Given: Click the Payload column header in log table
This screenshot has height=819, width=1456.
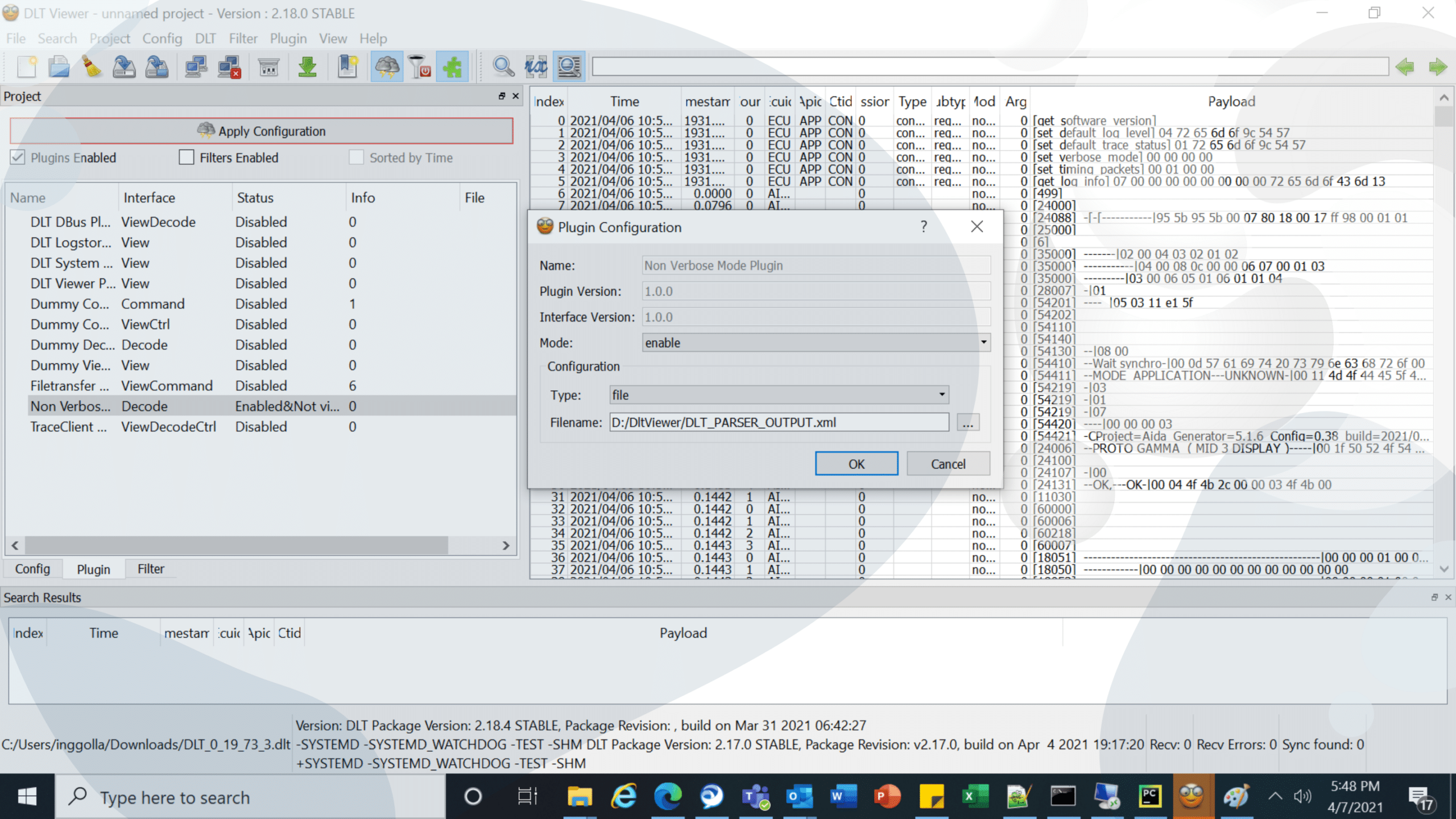Looking at the screenshot, I should click(1231, 101).
